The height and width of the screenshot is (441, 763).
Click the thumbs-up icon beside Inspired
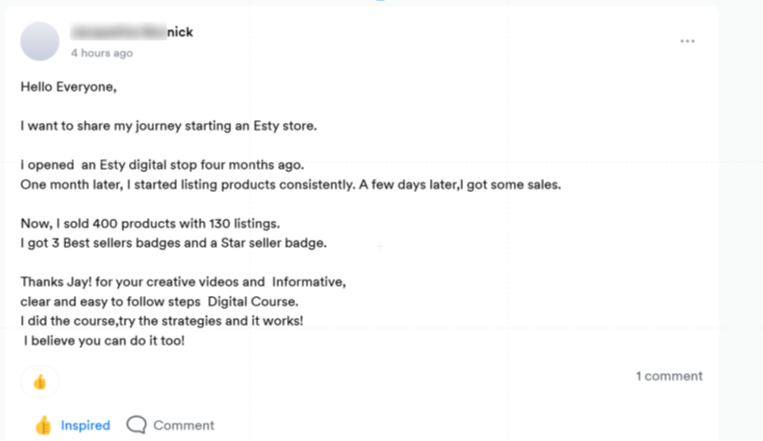(x=43, y=425)
